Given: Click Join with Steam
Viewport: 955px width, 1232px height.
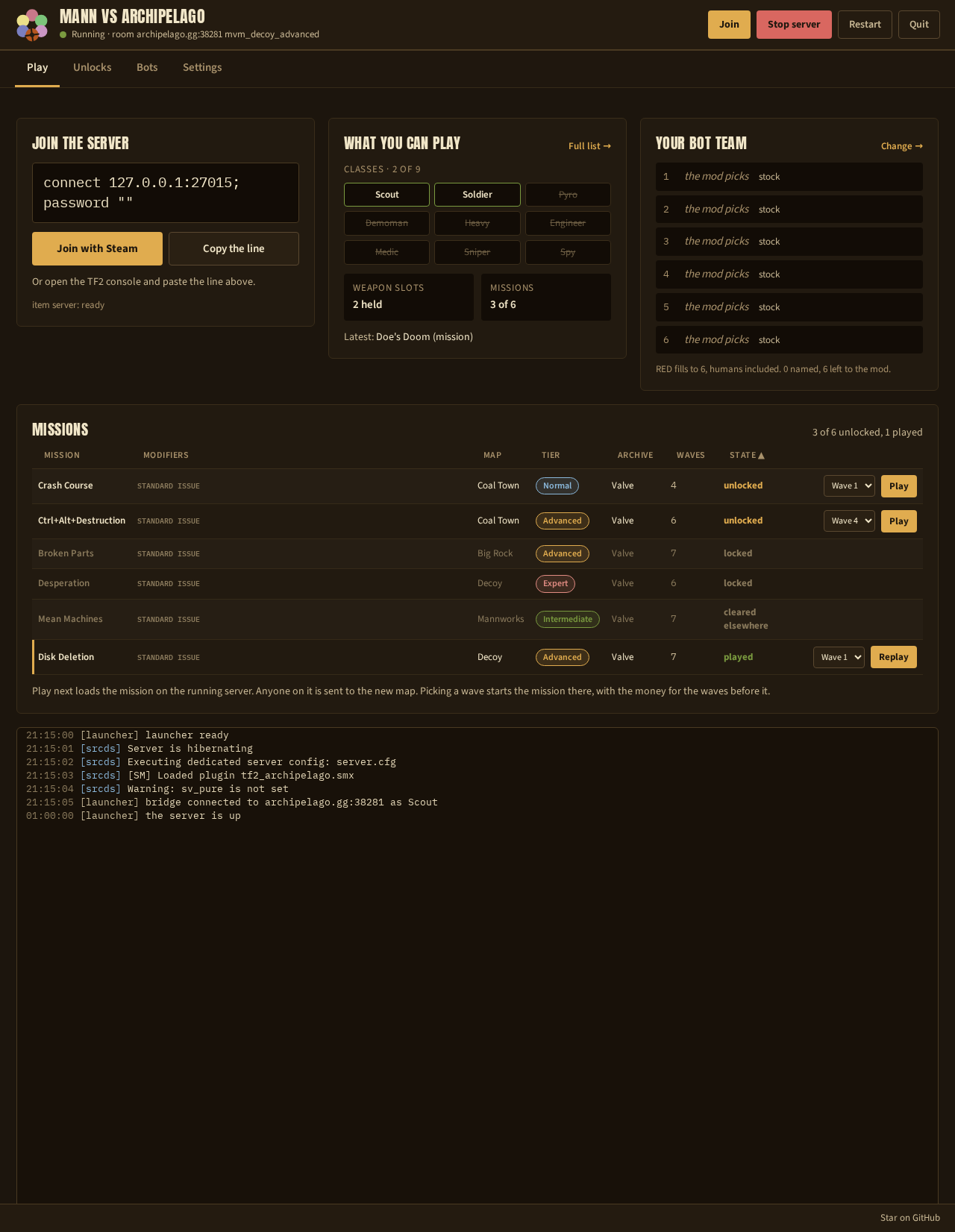Looking at the screenshot, I should [x=97, y=248].
